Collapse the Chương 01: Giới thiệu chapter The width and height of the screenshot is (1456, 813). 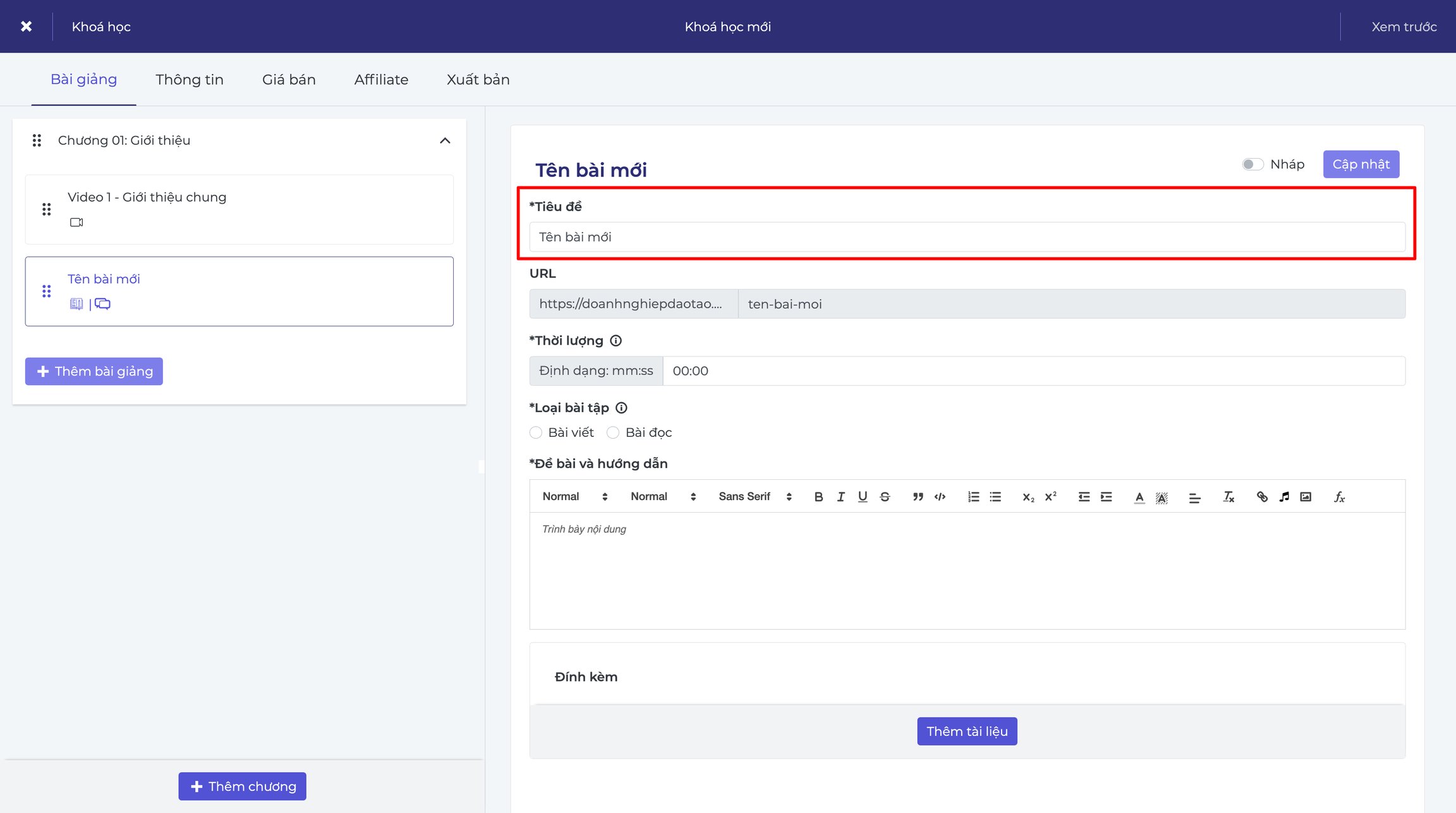(445, 140)
